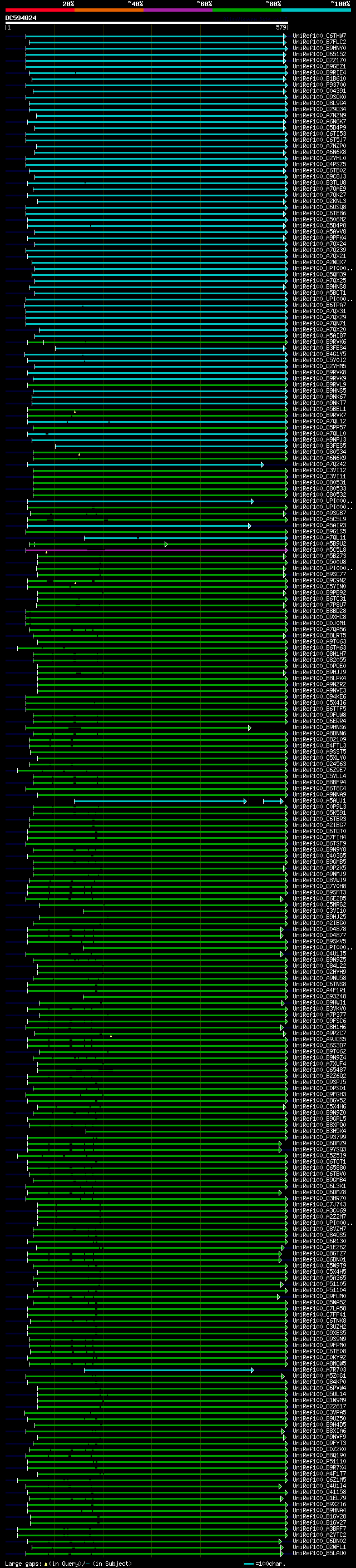Click the UniRef100_B1B610 entry
The height and width of the screenshot is (1568, 356).
[x=319, y=78]
